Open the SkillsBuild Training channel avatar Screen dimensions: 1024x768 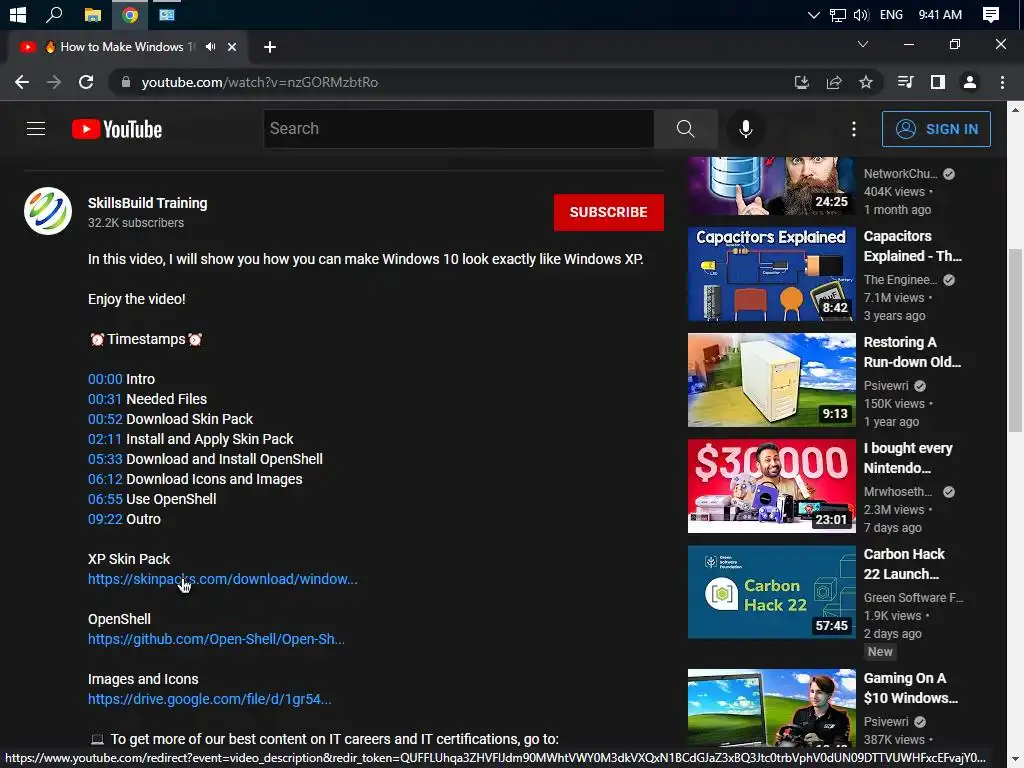point(48,211)
